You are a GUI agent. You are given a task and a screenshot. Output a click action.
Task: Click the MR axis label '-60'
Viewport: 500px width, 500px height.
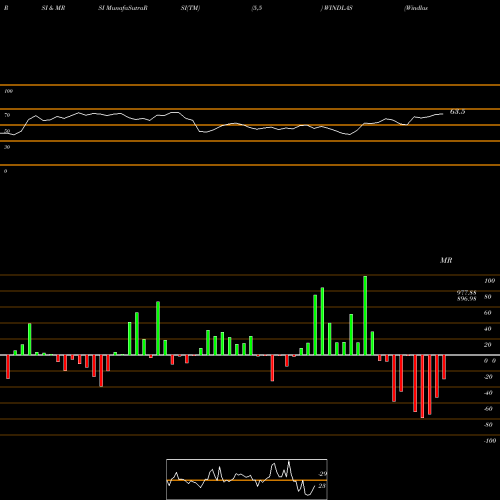click(488, 409)
